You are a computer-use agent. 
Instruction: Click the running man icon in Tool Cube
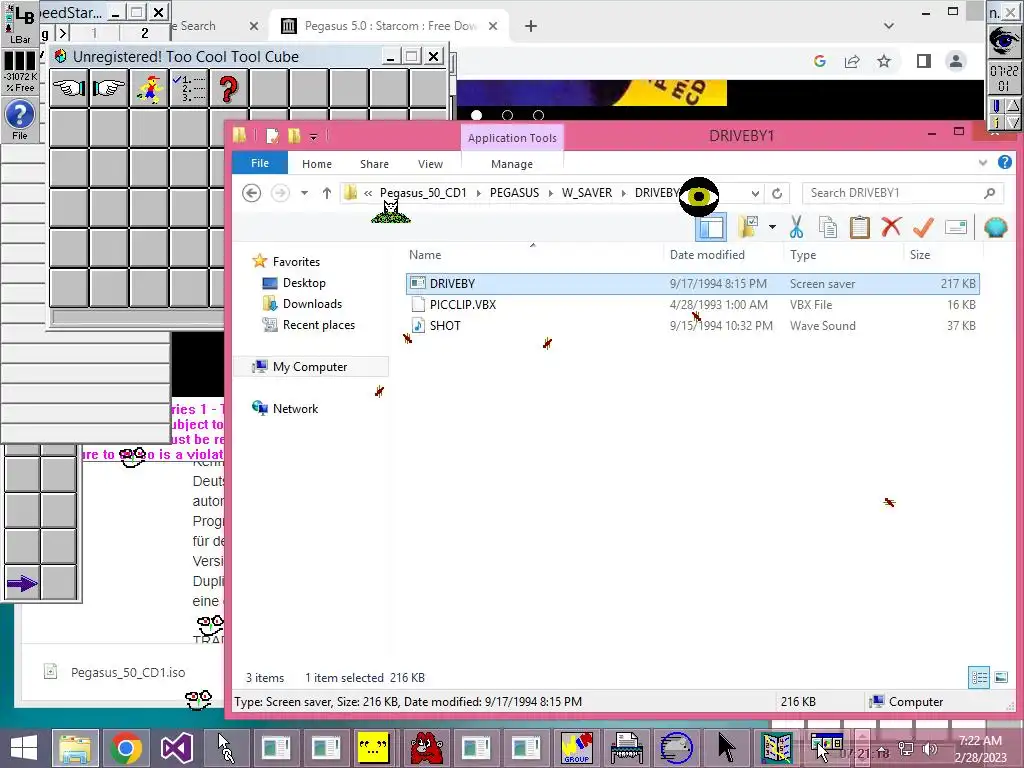(x=150, y=88)
